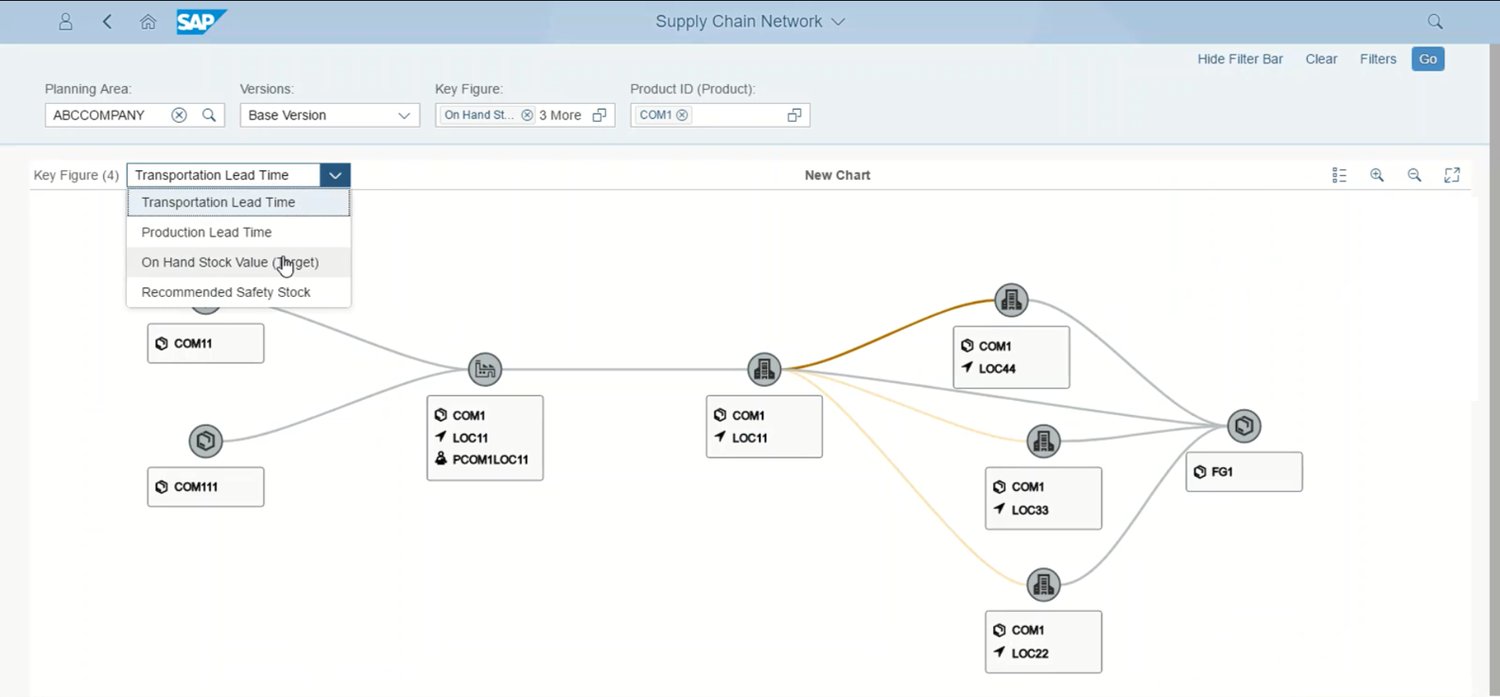
Task: Open the home page icon
Action: 148,21
